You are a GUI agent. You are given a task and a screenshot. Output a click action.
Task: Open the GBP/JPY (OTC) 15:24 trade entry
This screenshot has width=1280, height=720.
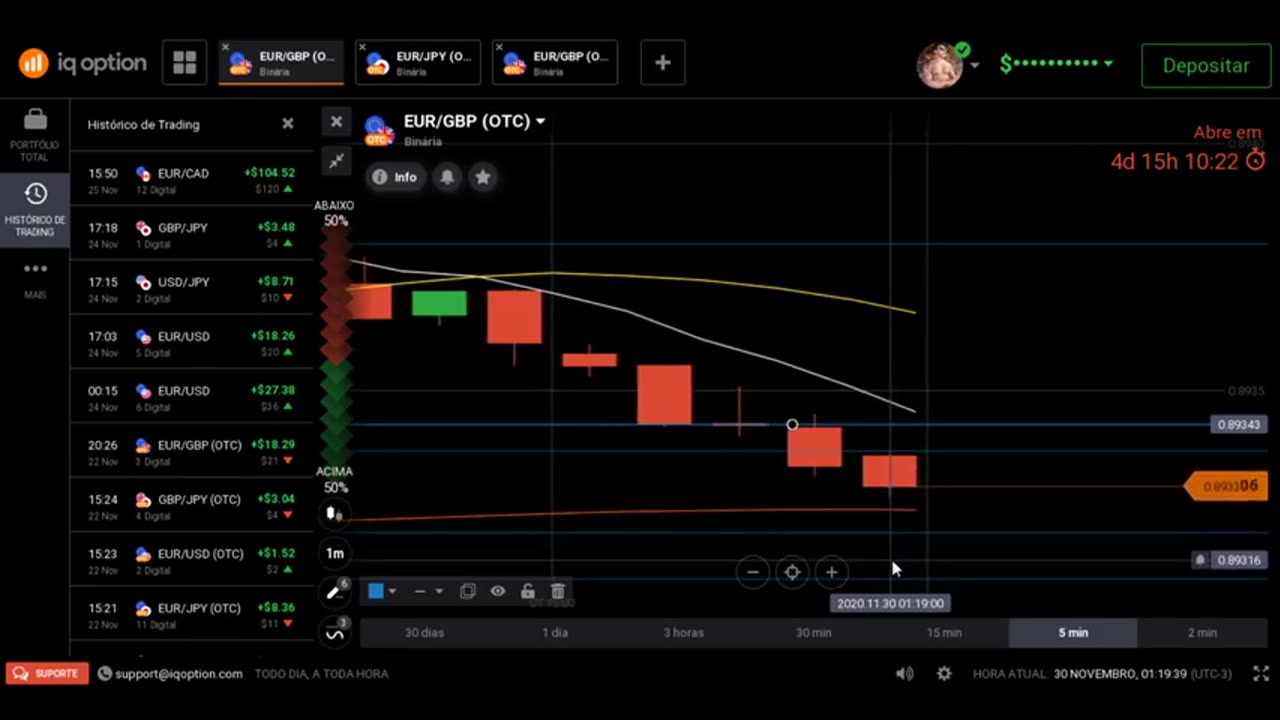coord(191,506)
